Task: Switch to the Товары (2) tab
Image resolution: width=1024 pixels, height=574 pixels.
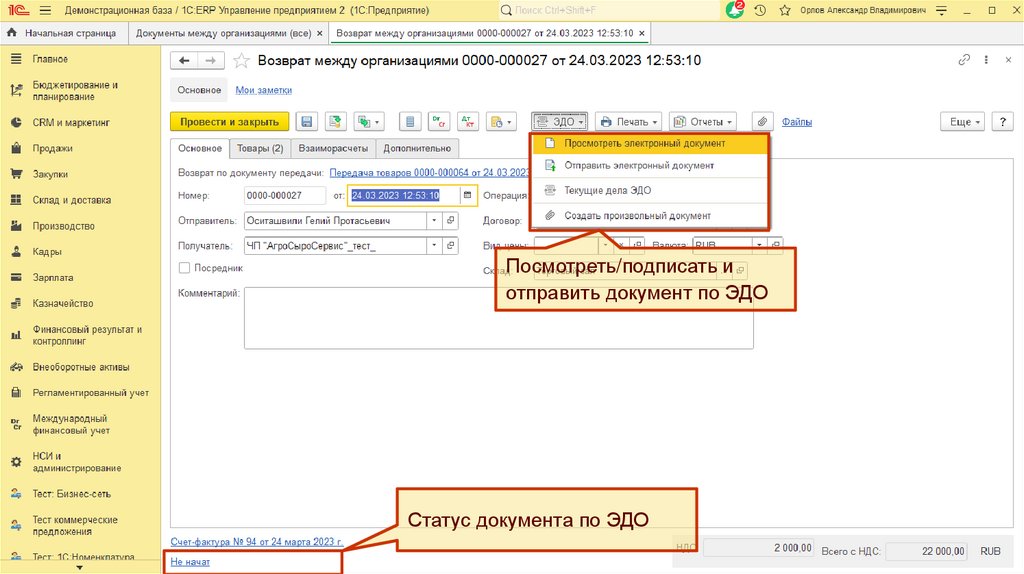Action: [260, 148]
